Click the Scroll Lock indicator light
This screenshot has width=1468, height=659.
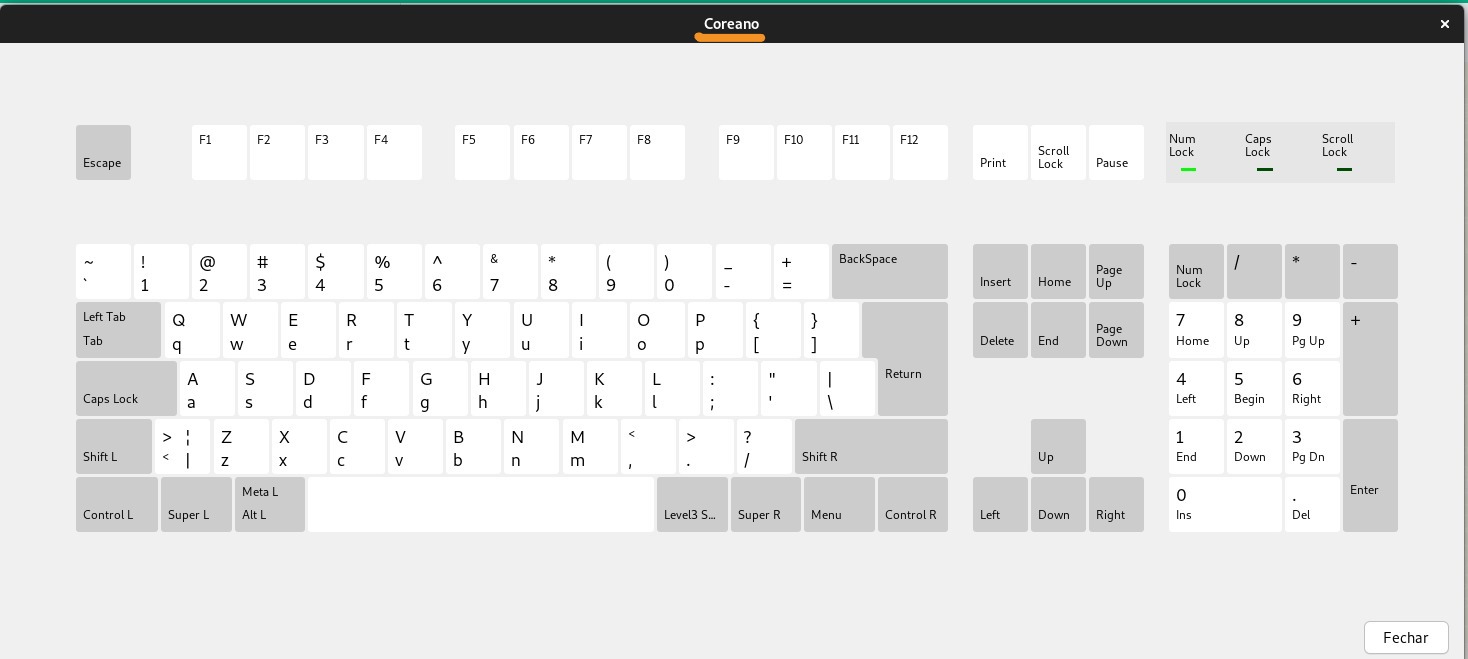coord(1344,170)
